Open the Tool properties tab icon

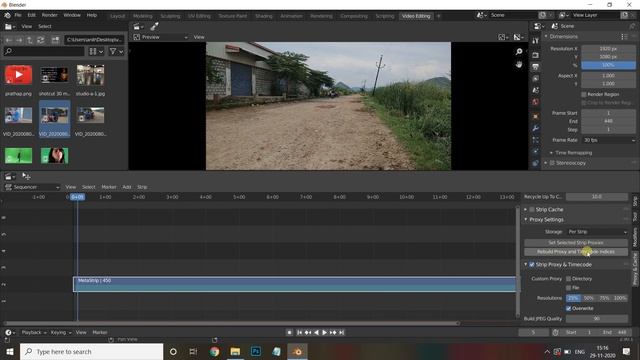[535, 41]
